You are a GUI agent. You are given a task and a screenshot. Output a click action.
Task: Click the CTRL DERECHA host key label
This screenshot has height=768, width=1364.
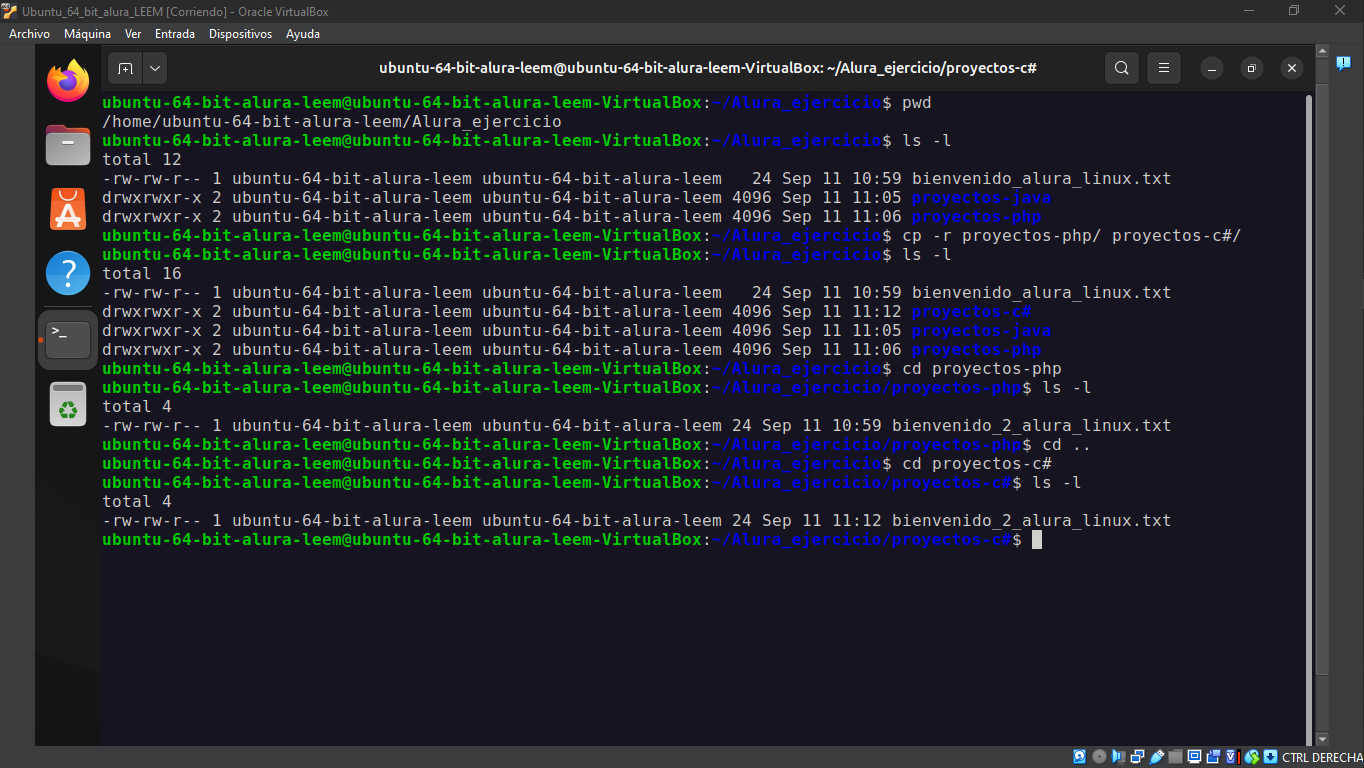coord(1322,757)
